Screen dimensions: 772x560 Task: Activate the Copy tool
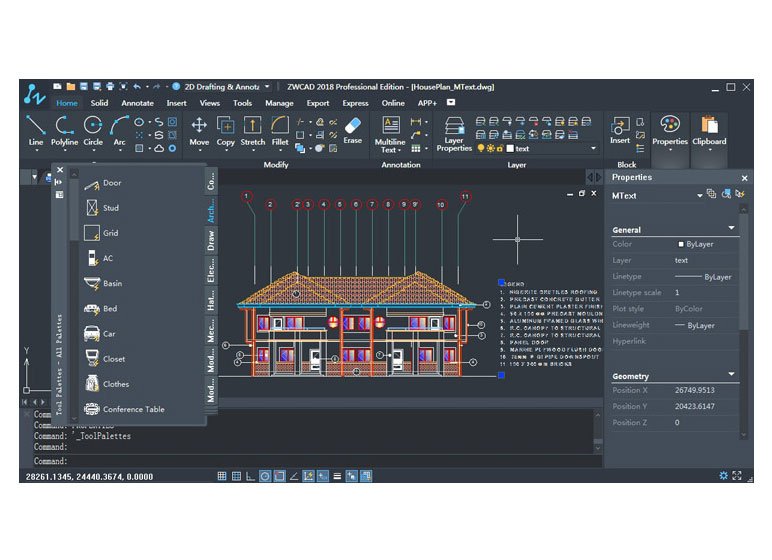click(x=225, y=131)
